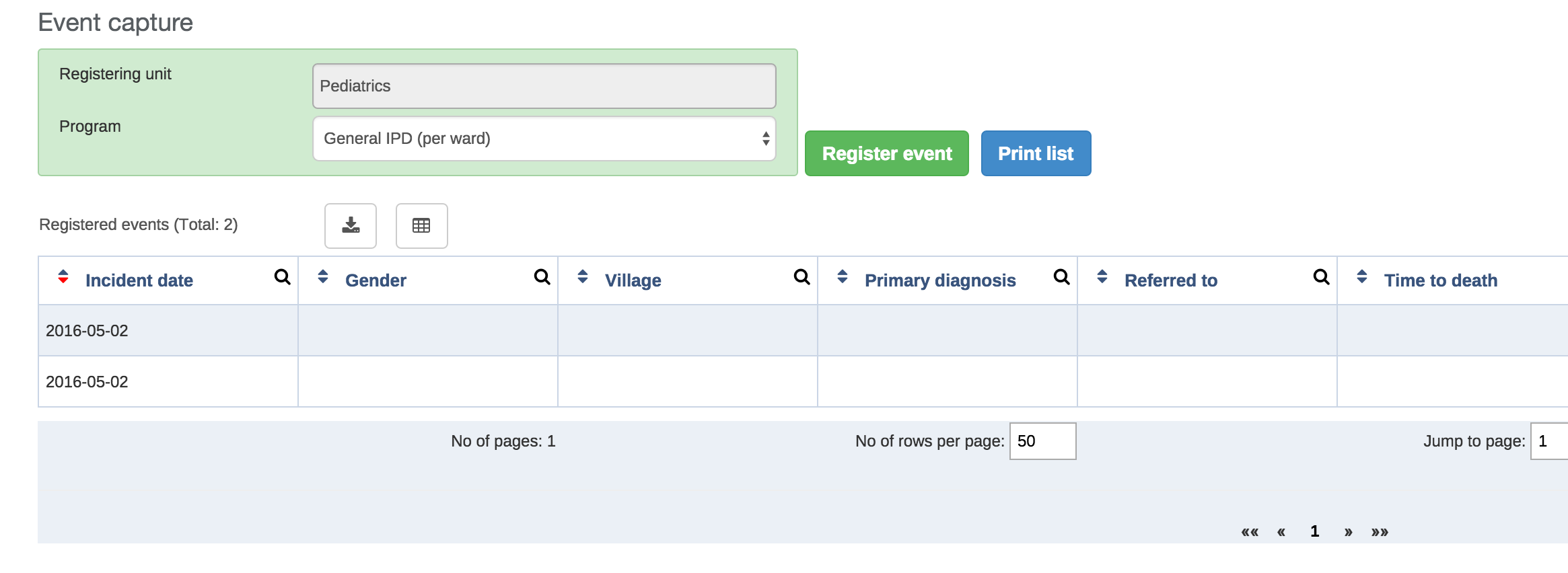Click search icon in Primary diagnosis column
This screenshot has height=573, width=1568.
pos(1061,276)
